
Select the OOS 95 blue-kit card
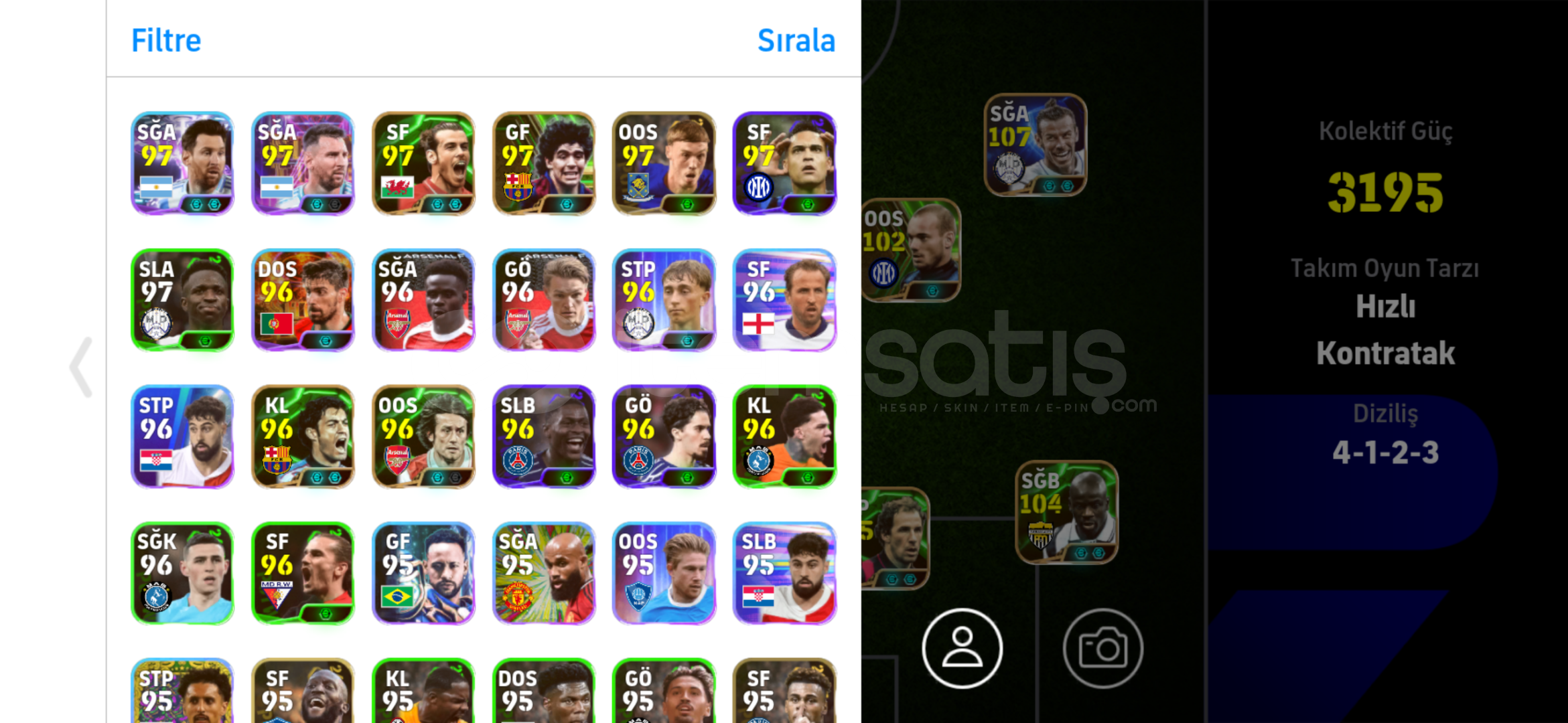(664, 573)
